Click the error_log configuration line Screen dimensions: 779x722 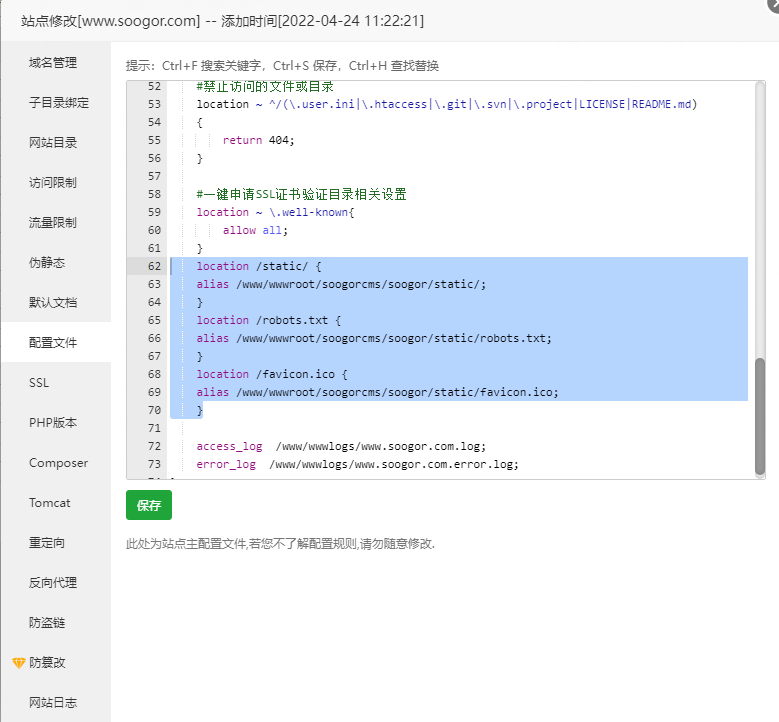(x=357, y=464)
